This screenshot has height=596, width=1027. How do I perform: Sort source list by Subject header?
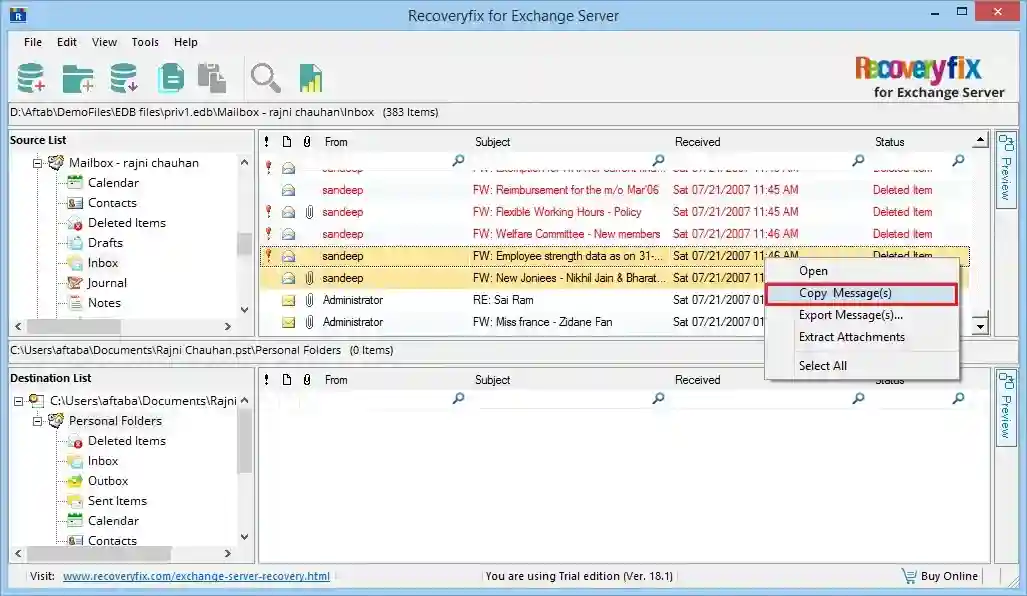(493, 141)
